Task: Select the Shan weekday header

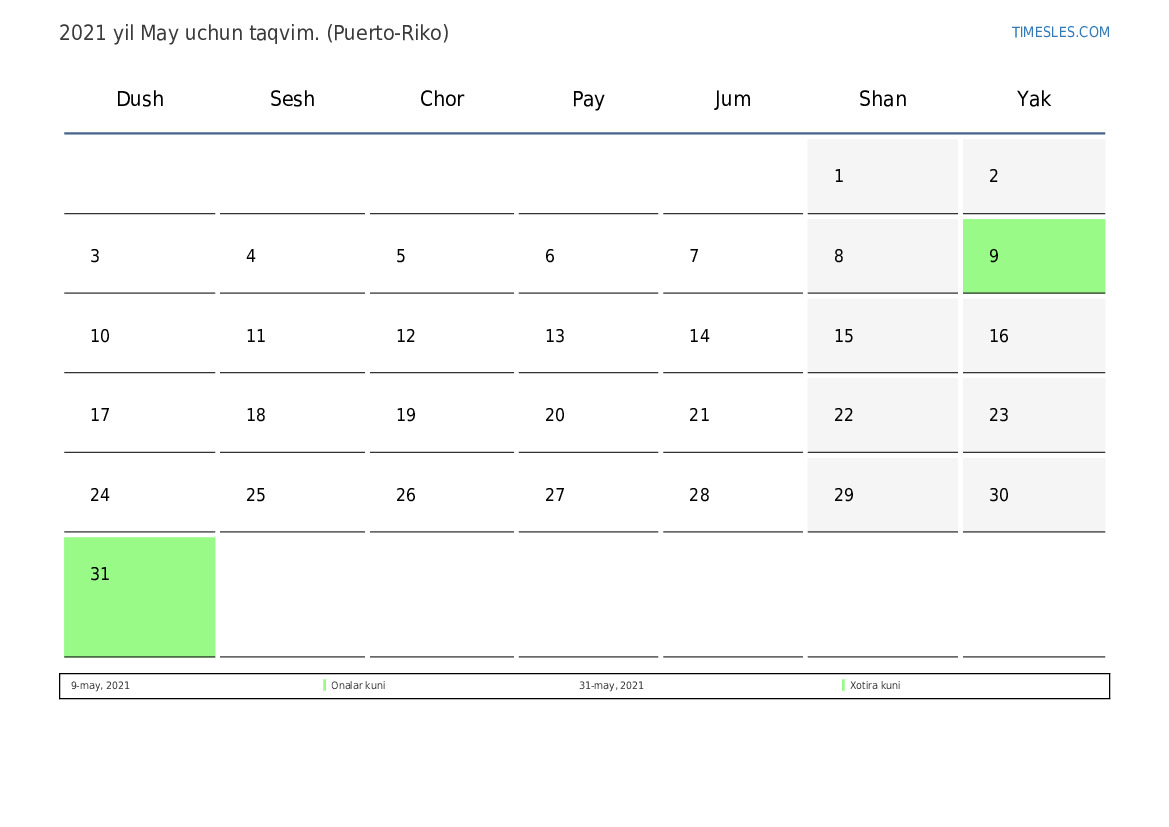Action: point(883,99)
